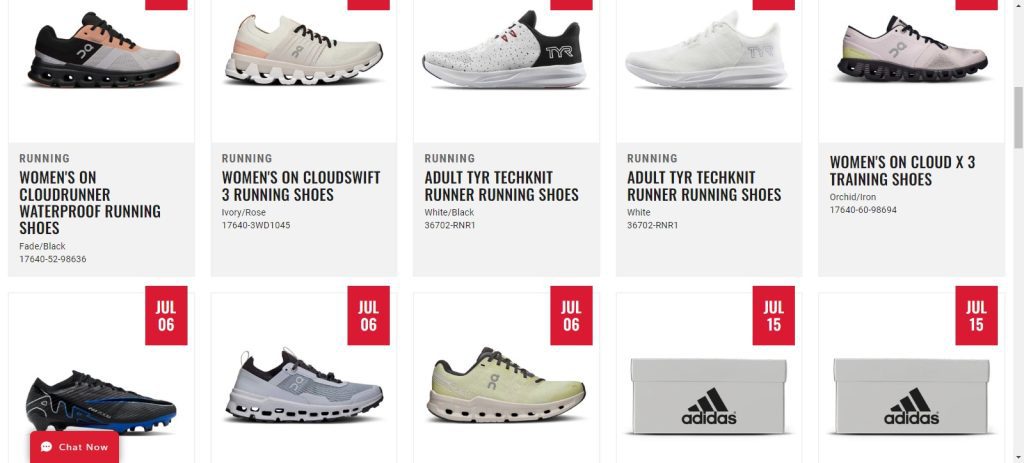The height and width of the screenshot is (463, 1024).
Task: Open the black and blue soccer cleat image
Action: 101,402
